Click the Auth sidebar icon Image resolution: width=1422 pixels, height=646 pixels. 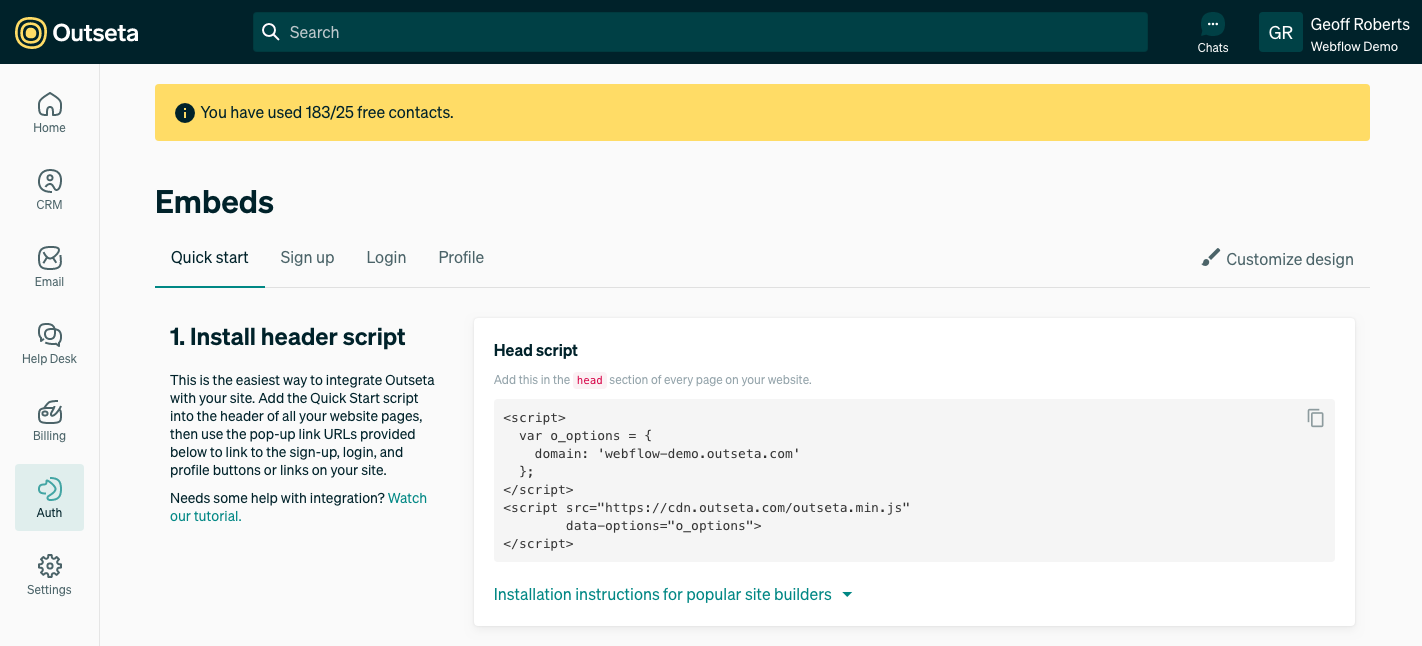pos(49,497)
